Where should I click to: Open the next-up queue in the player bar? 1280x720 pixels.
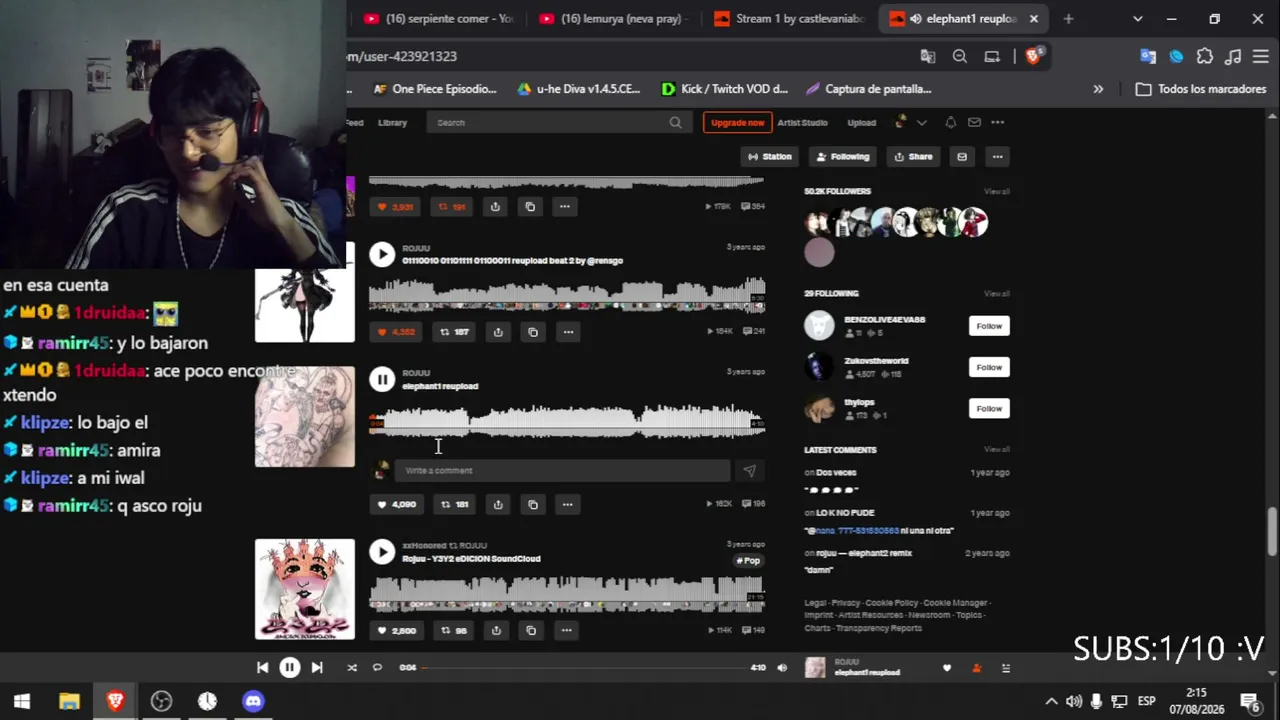tap(1006, 668)
